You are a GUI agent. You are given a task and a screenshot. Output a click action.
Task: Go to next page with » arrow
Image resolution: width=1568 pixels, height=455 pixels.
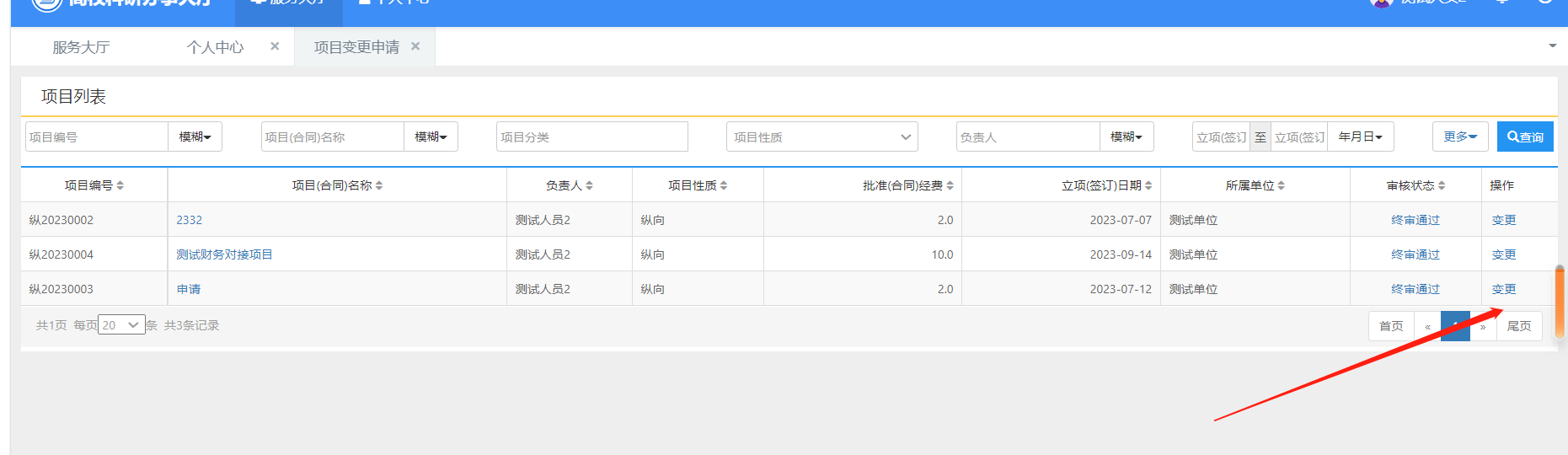tap(1483, 327)
